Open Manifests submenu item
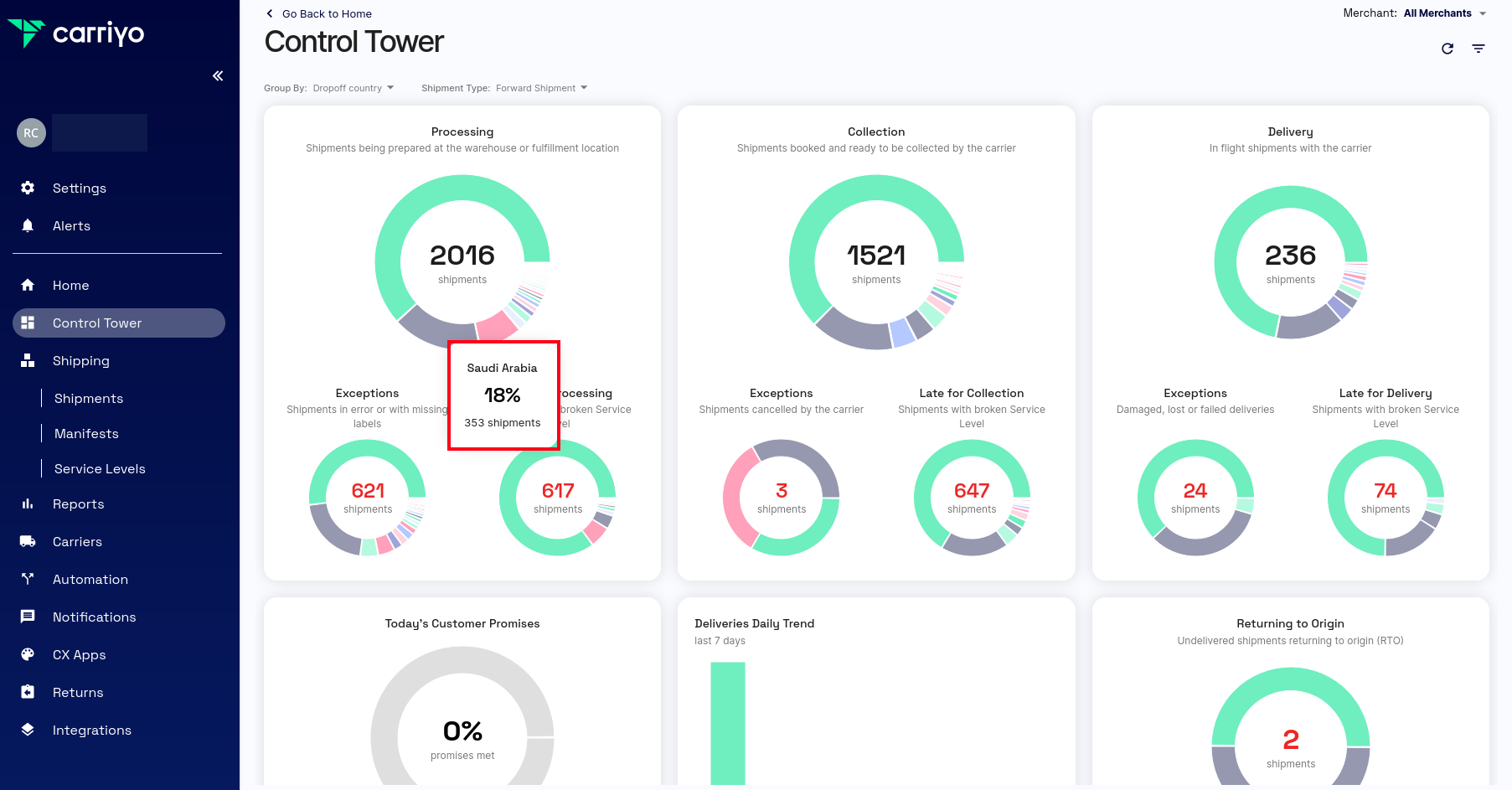This screenshot has width=1512, height=790. 86,433
